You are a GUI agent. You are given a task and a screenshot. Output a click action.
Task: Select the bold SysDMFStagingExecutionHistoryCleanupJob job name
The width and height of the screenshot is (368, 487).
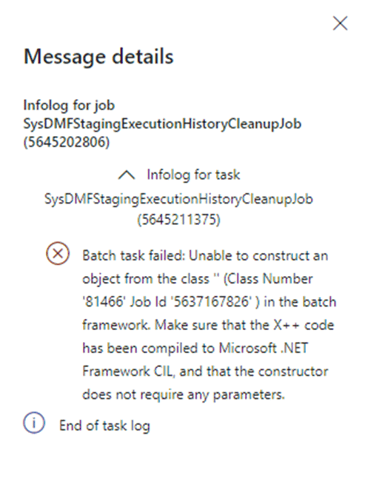coord(162,124)
